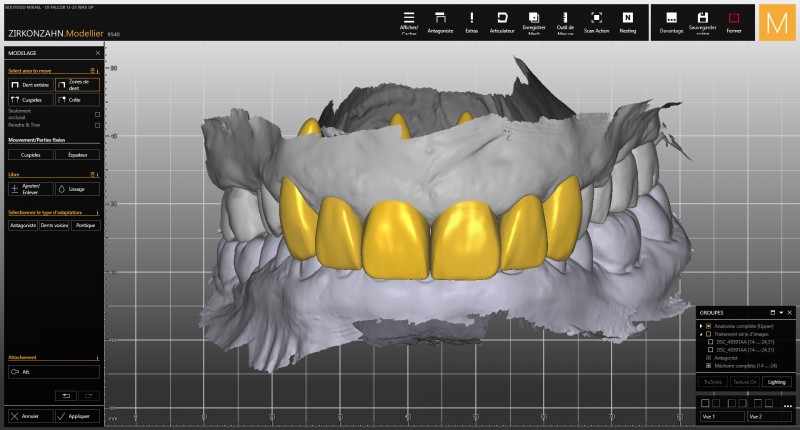800x430 pixels.
Task: Open the Extras toolbar icon
Action: [471, 18]
